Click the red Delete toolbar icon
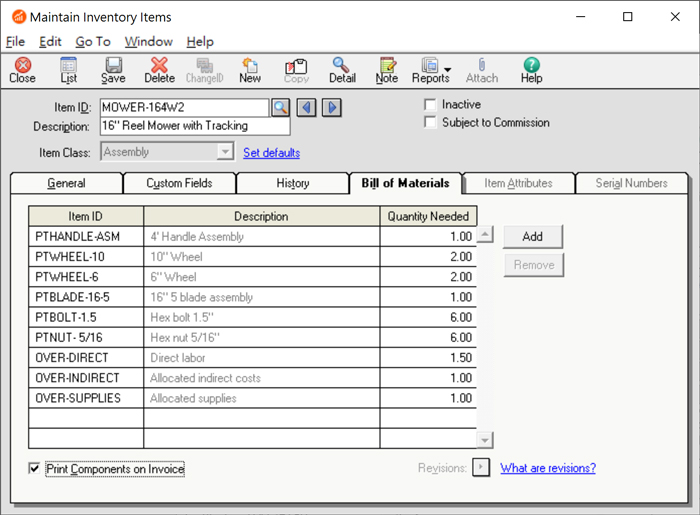 pyautogui.click(x=159, y=71)
